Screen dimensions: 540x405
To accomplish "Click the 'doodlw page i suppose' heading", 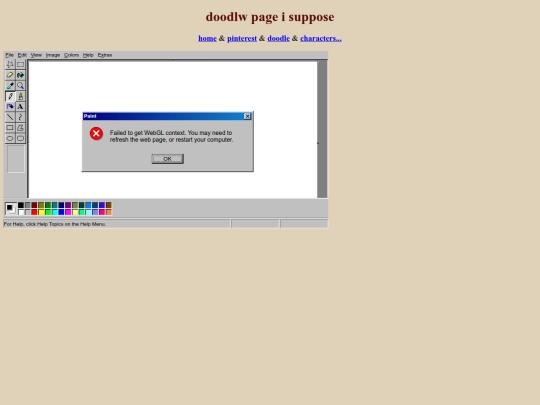I will point(270,17).
